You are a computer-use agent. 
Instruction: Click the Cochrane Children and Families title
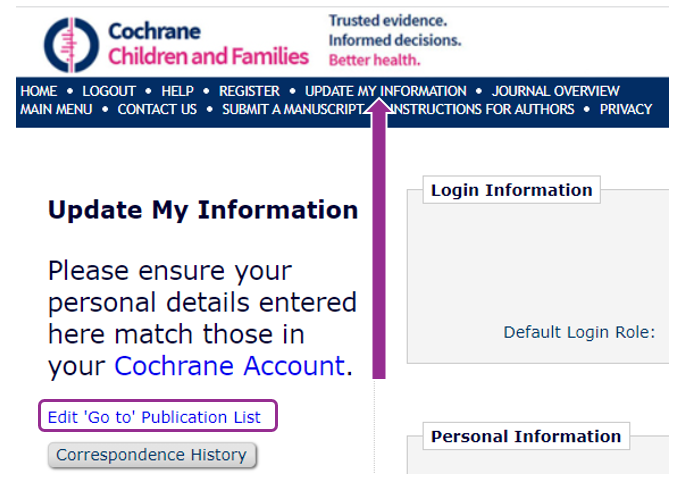(208, 44)
